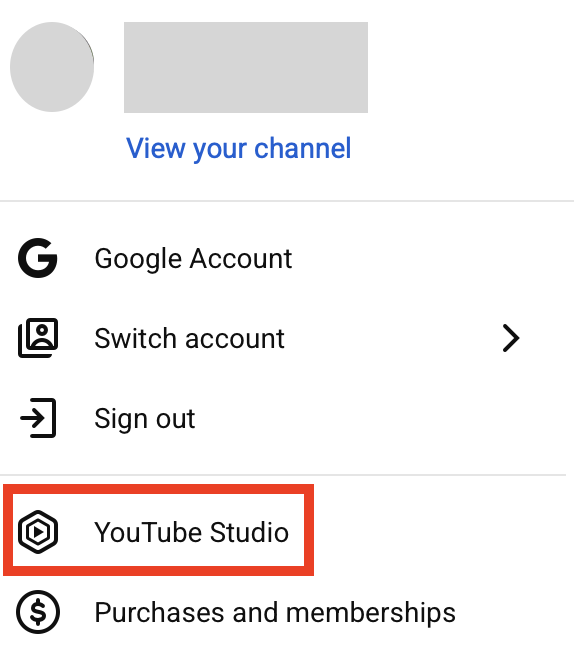
Task: Click the Purchases dollar sign icon
Action: [38, 612]
